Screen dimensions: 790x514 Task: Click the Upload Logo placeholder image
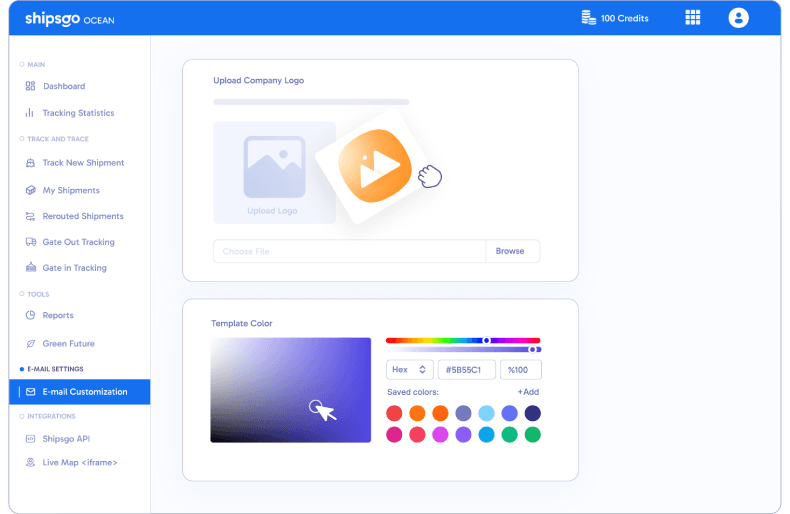tap(274, 172)
